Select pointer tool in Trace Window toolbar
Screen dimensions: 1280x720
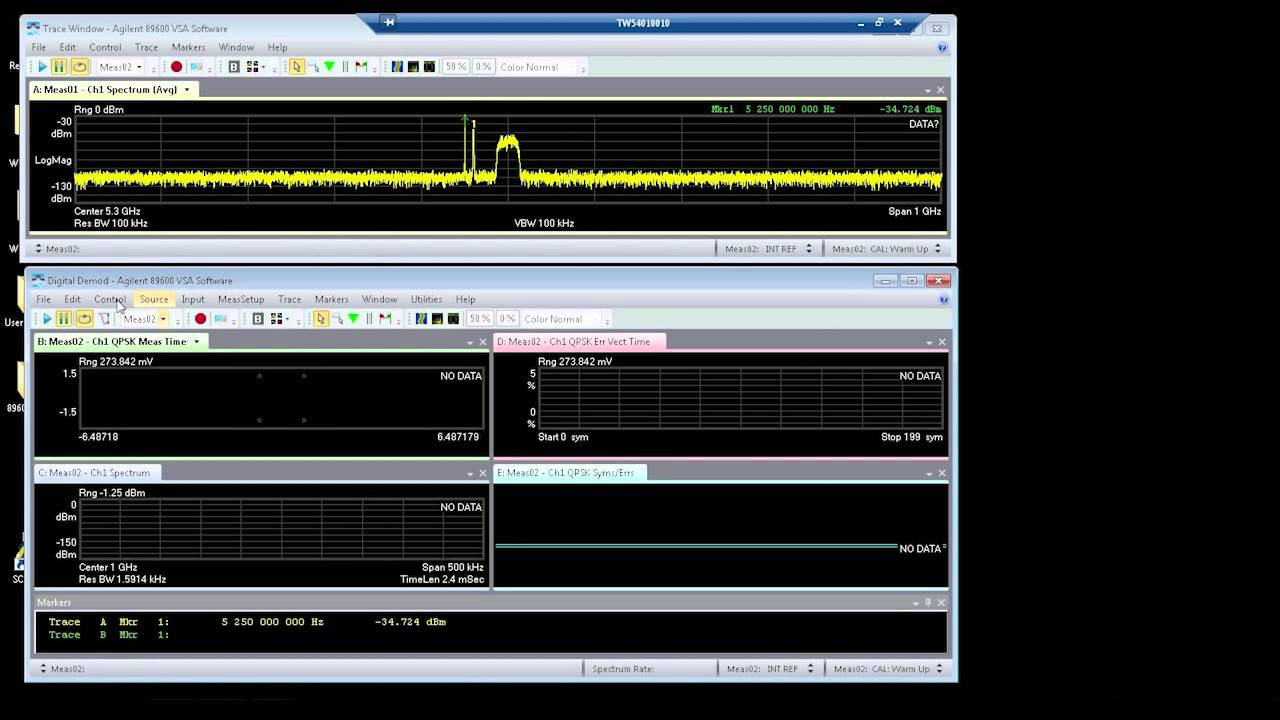296,67
